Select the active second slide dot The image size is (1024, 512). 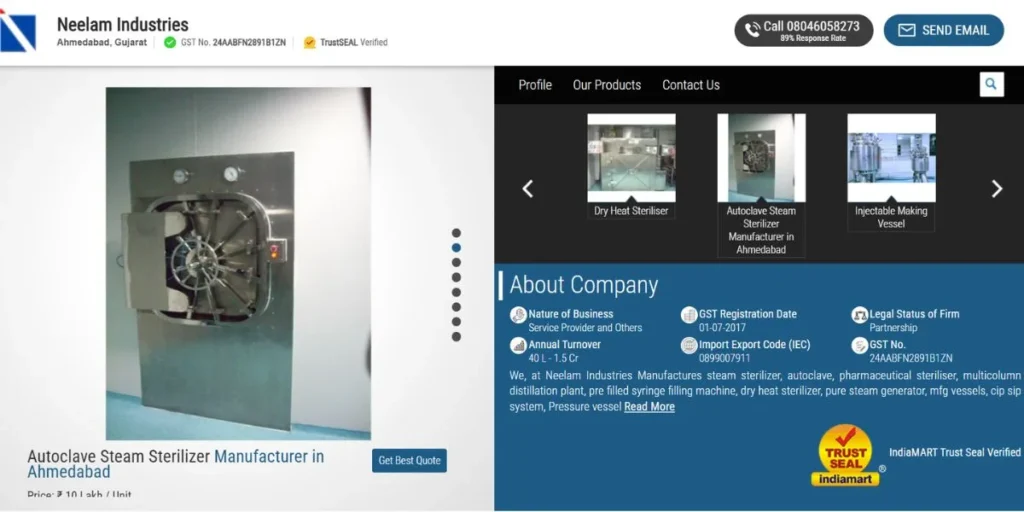pyautogui.click(x=456, y=248)
